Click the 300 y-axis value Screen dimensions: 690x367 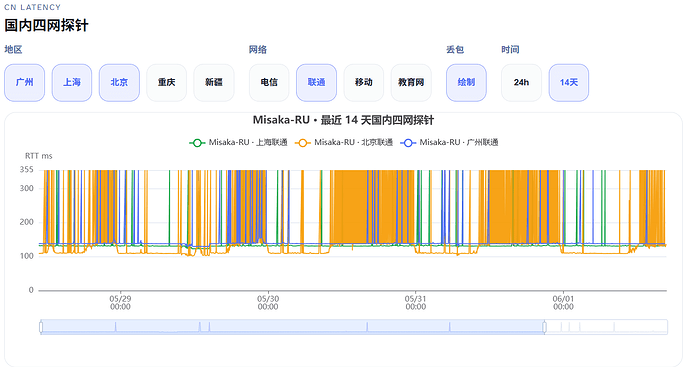tap(26, 188)
